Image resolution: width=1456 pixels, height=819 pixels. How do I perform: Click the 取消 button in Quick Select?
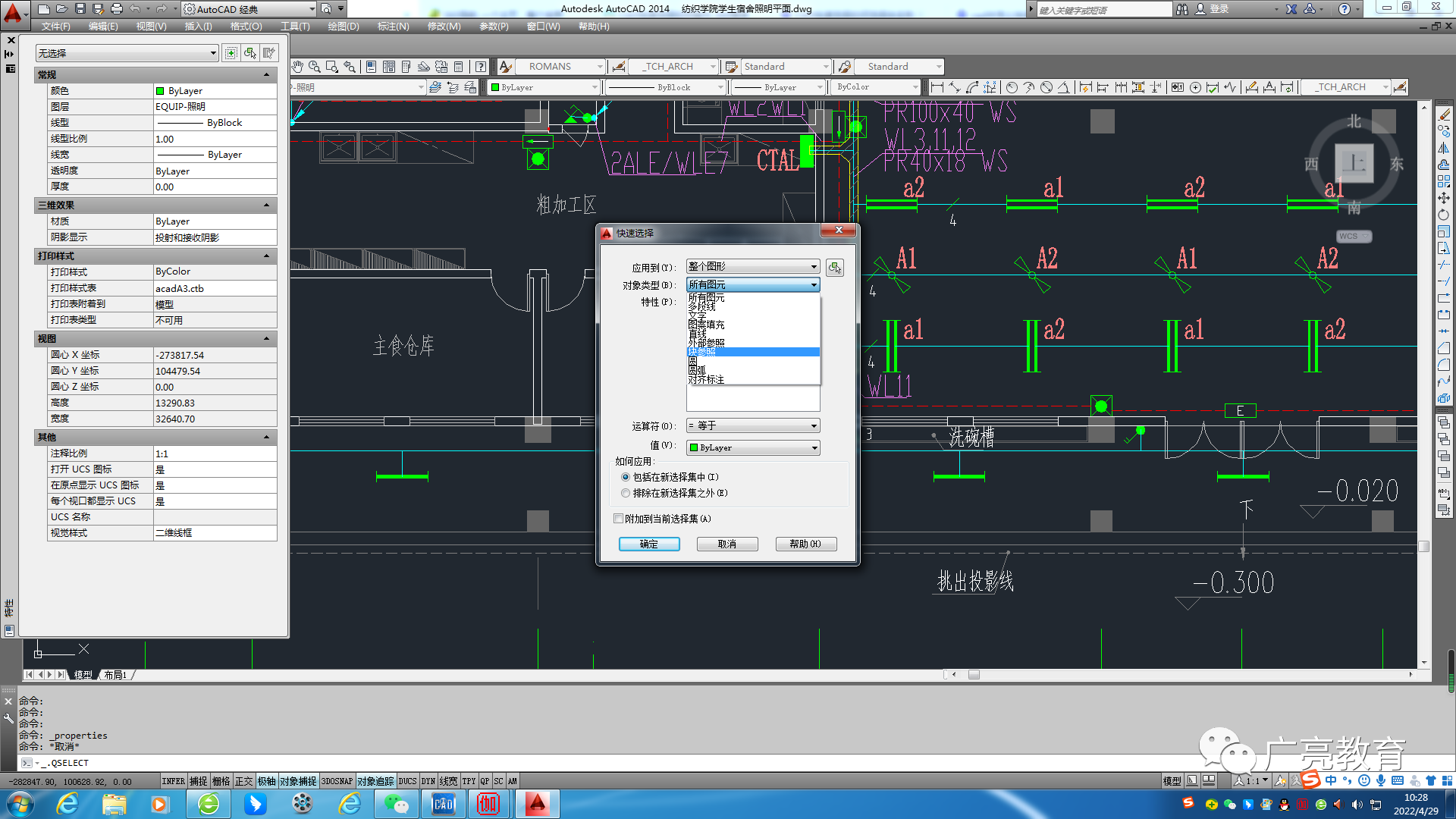[x=727, y=544]
